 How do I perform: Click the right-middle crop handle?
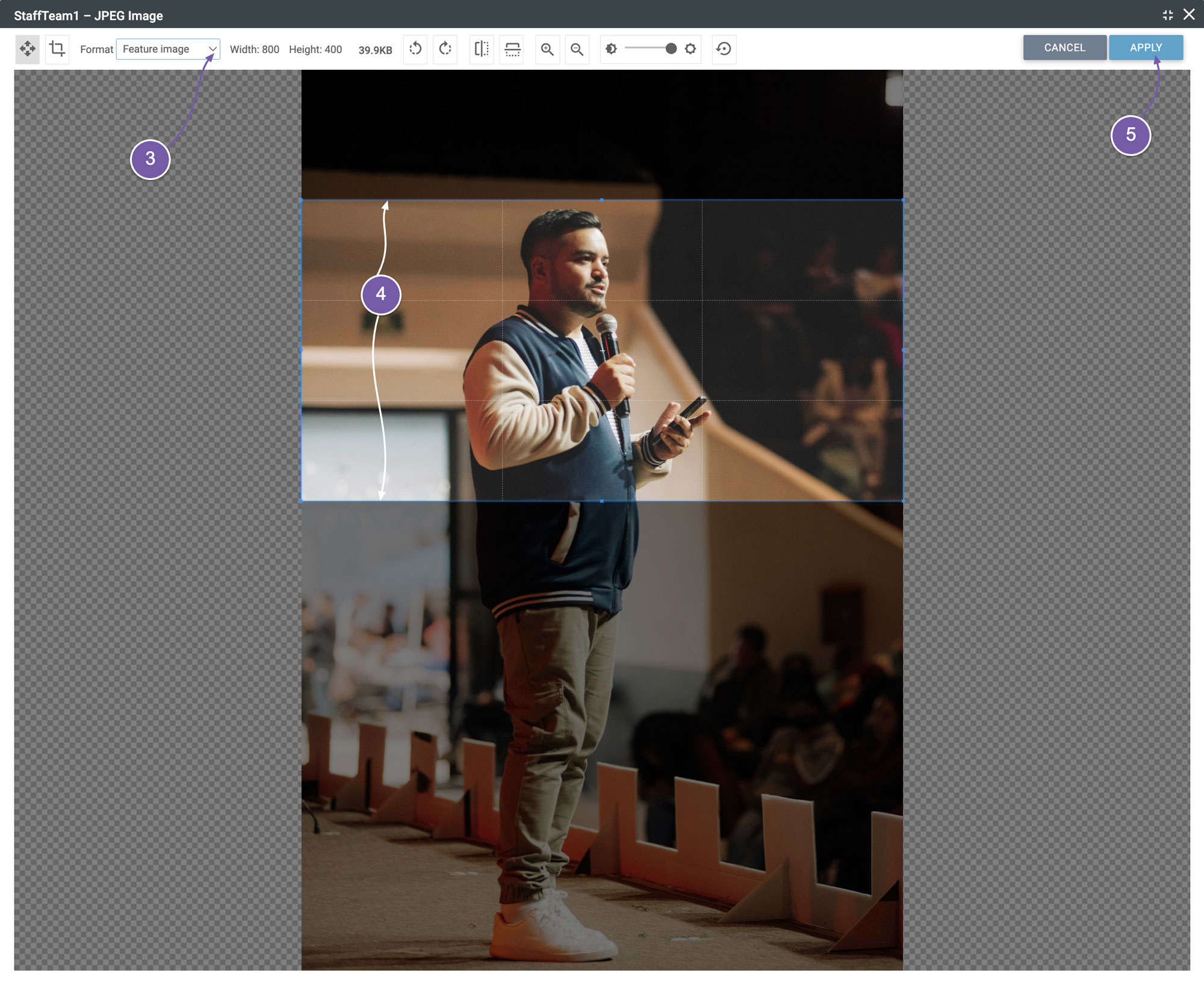click(x=902, y=350)
